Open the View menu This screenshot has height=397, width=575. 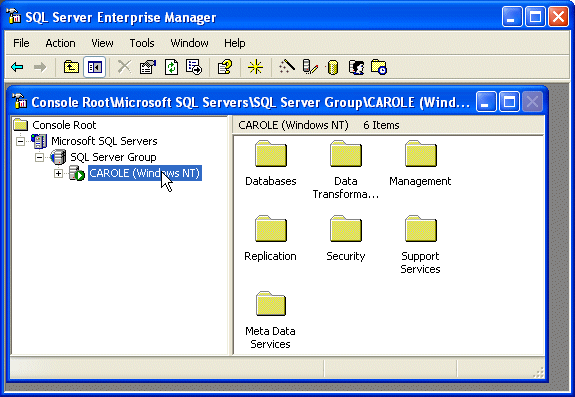tap(102, 43)
